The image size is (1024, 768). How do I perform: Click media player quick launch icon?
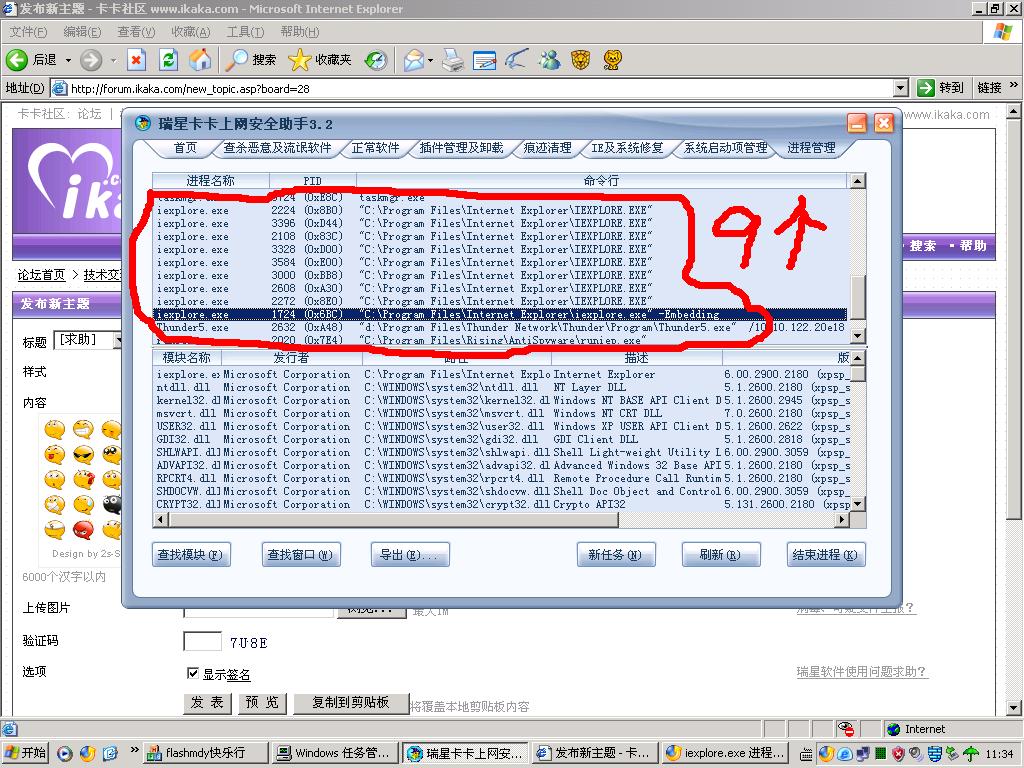tap(65, 754)
